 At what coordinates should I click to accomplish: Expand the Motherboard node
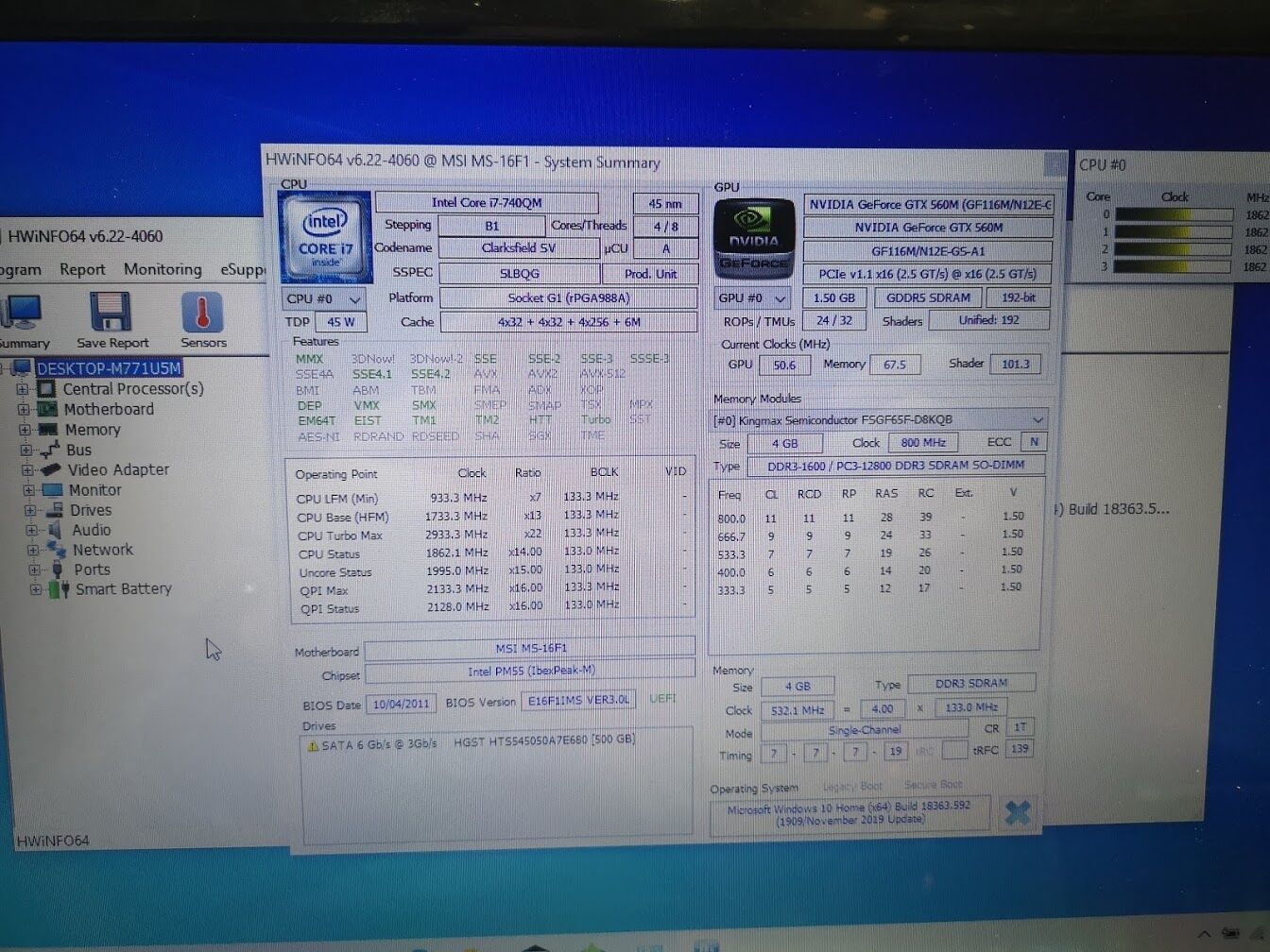pyautogui.click(x=23, y=409)
